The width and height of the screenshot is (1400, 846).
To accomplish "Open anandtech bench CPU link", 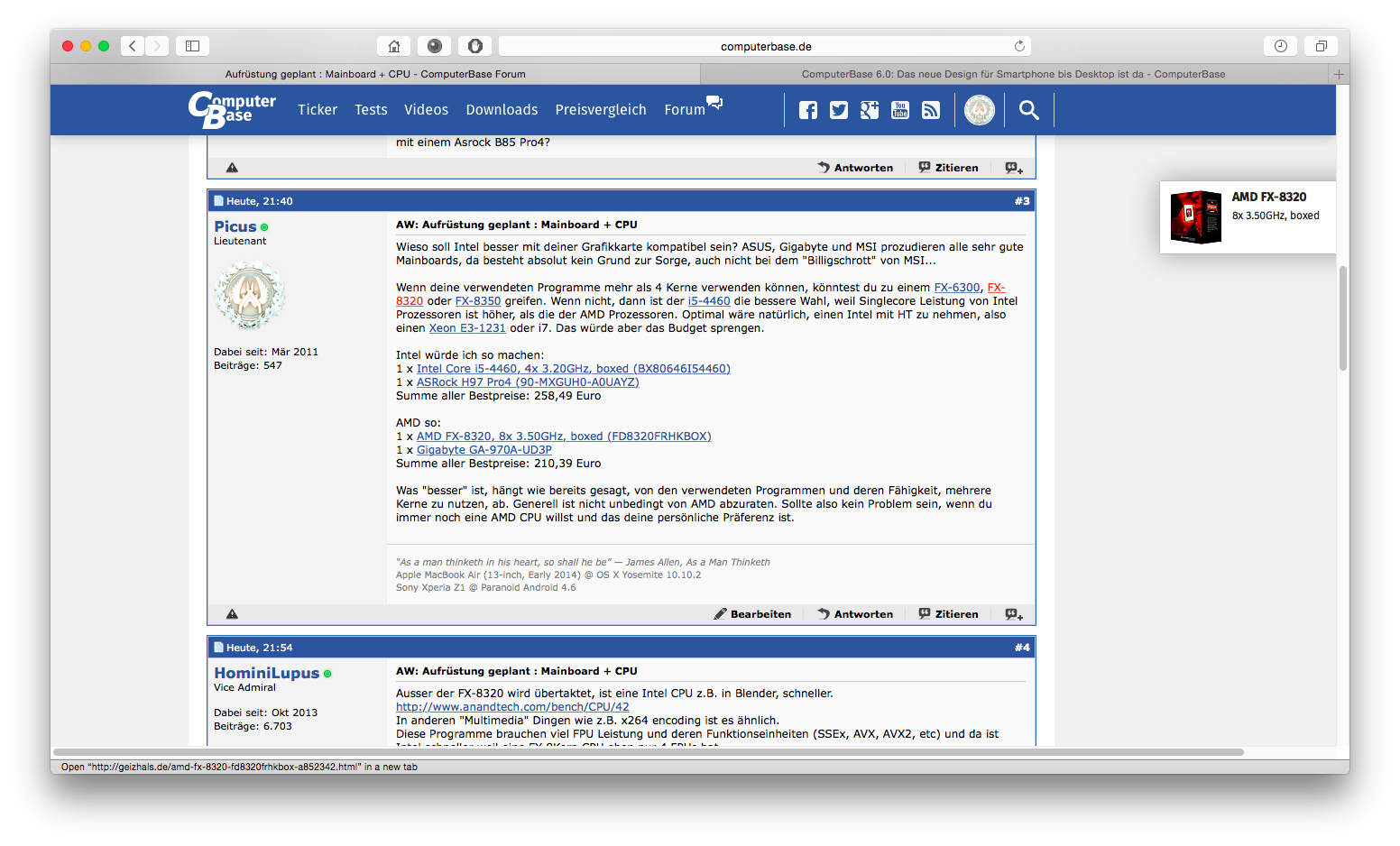I will (512, 707).
